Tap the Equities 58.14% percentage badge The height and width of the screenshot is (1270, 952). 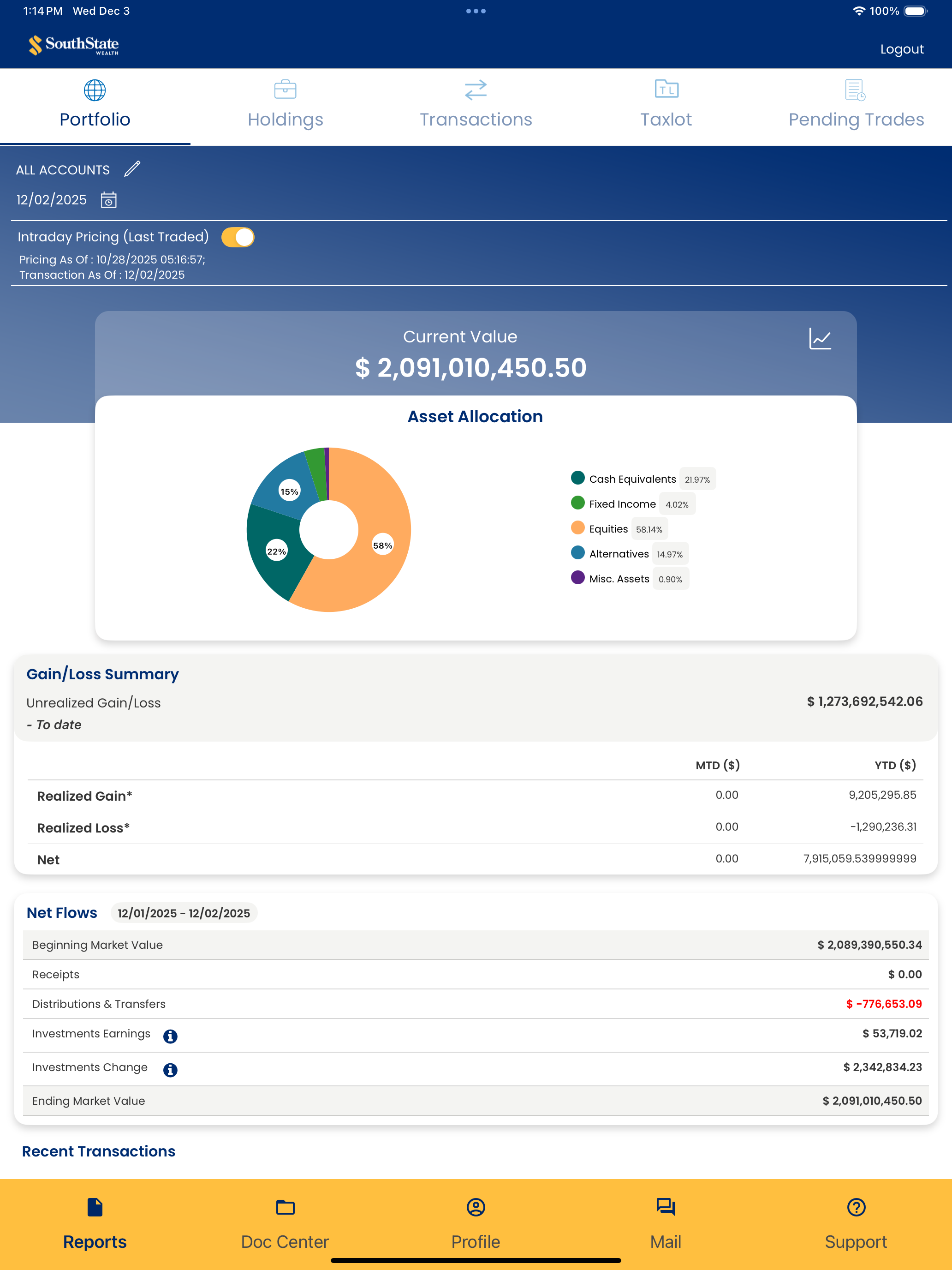click(649, 529)
